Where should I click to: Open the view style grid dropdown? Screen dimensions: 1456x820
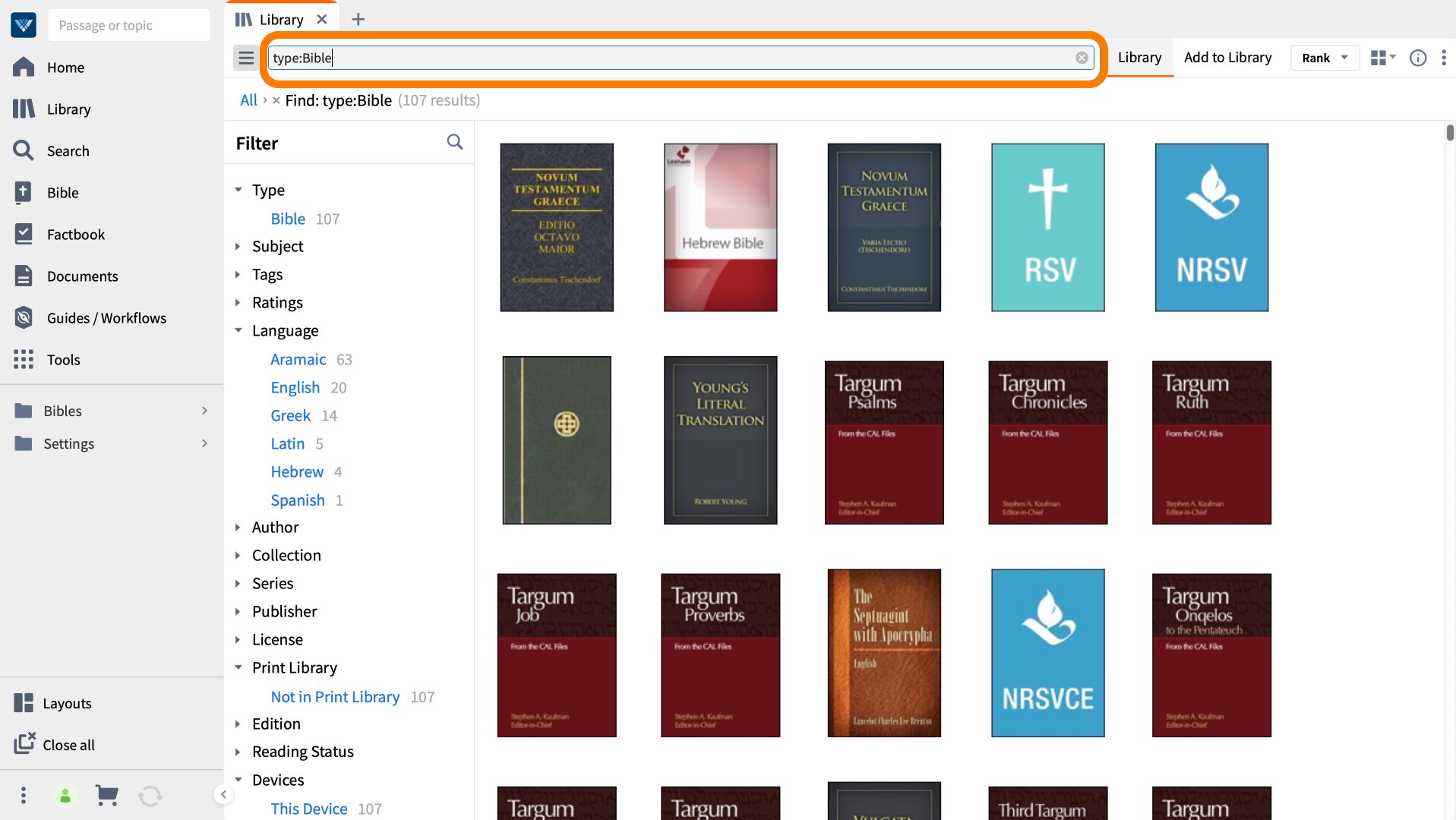(x=1383, y=58)
